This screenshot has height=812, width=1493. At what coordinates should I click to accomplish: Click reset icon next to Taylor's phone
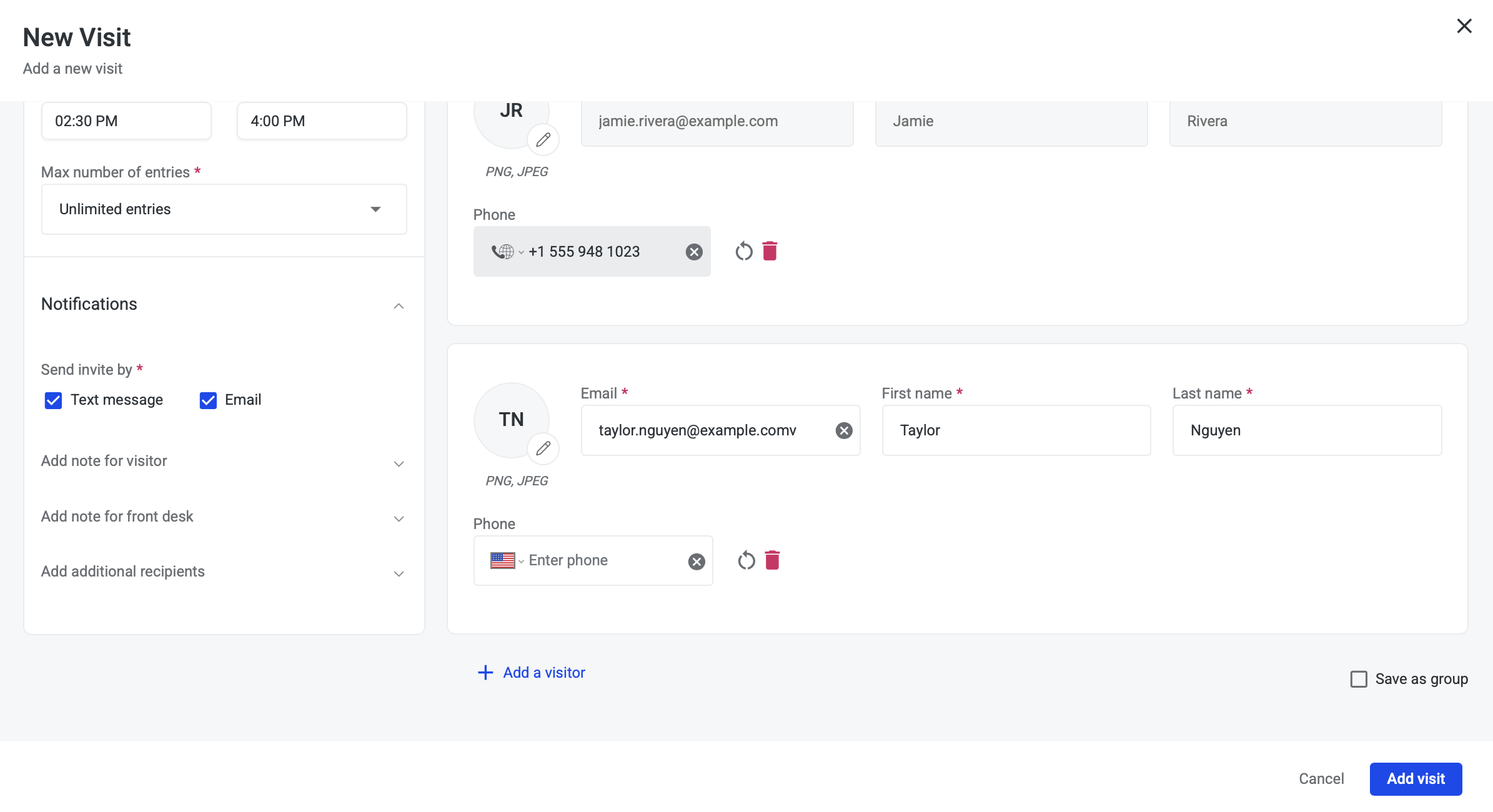[x=746, y=560]
